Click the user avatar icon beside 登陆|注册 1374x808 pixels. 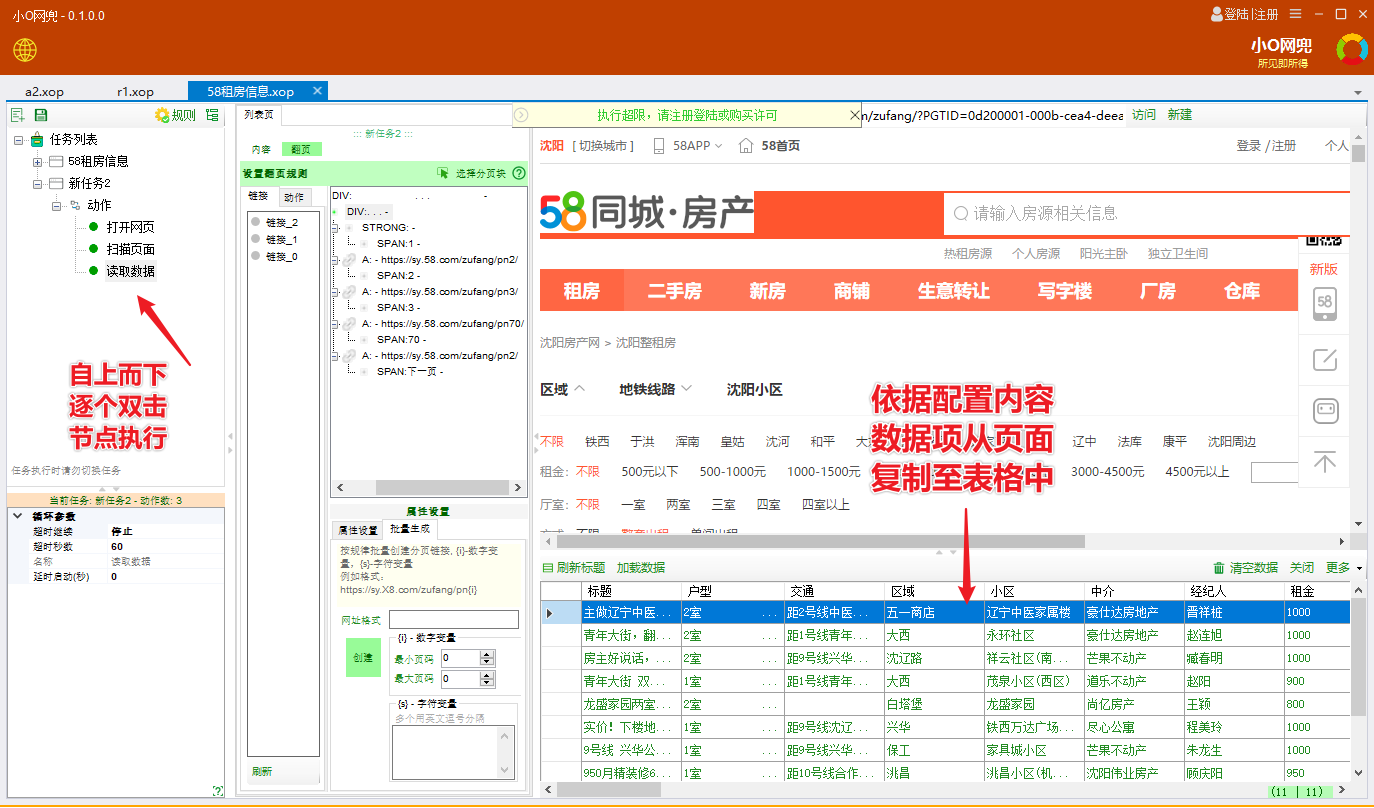point(1217,14)
